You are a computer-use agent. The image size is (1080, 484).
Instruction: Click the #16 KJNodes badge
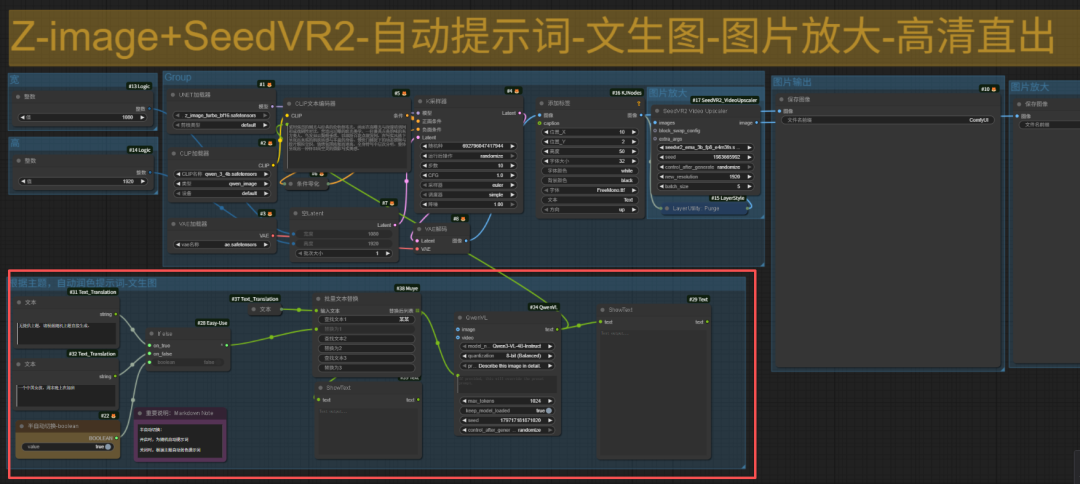(625, 92)
